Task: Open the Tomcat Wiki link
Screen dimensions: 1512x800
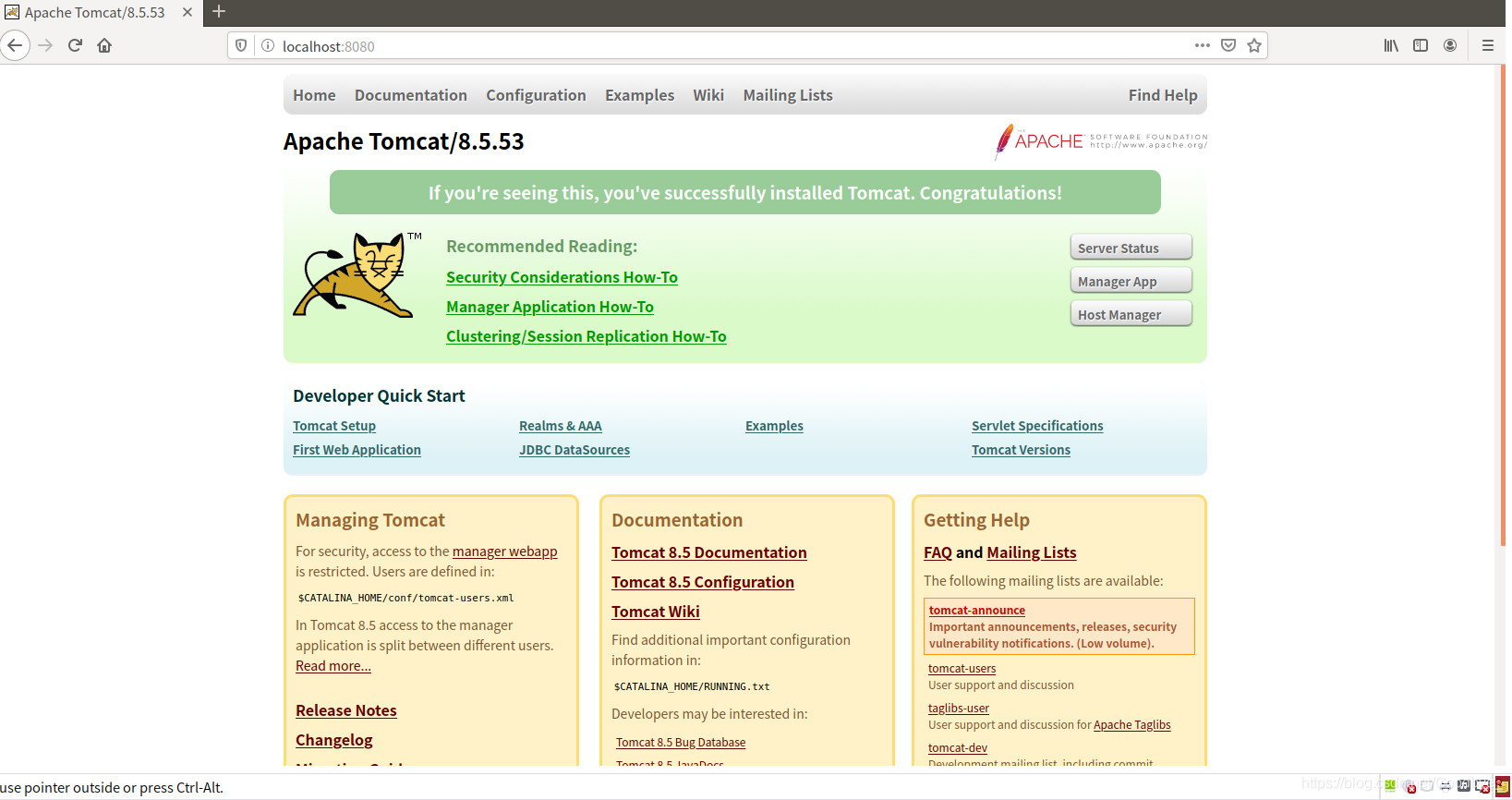Action: (656, 612)
